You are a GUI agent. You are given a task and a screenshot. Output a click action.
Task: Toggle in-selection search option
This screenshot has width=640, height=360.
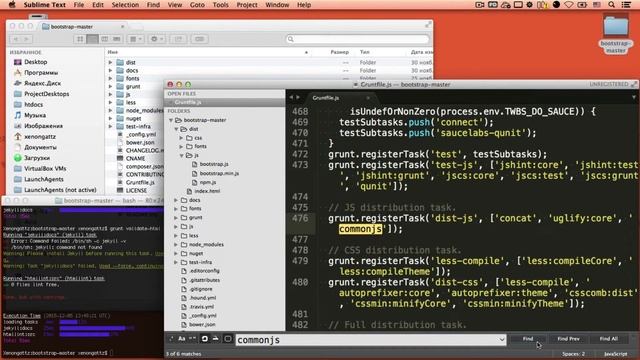pos(216,339)
